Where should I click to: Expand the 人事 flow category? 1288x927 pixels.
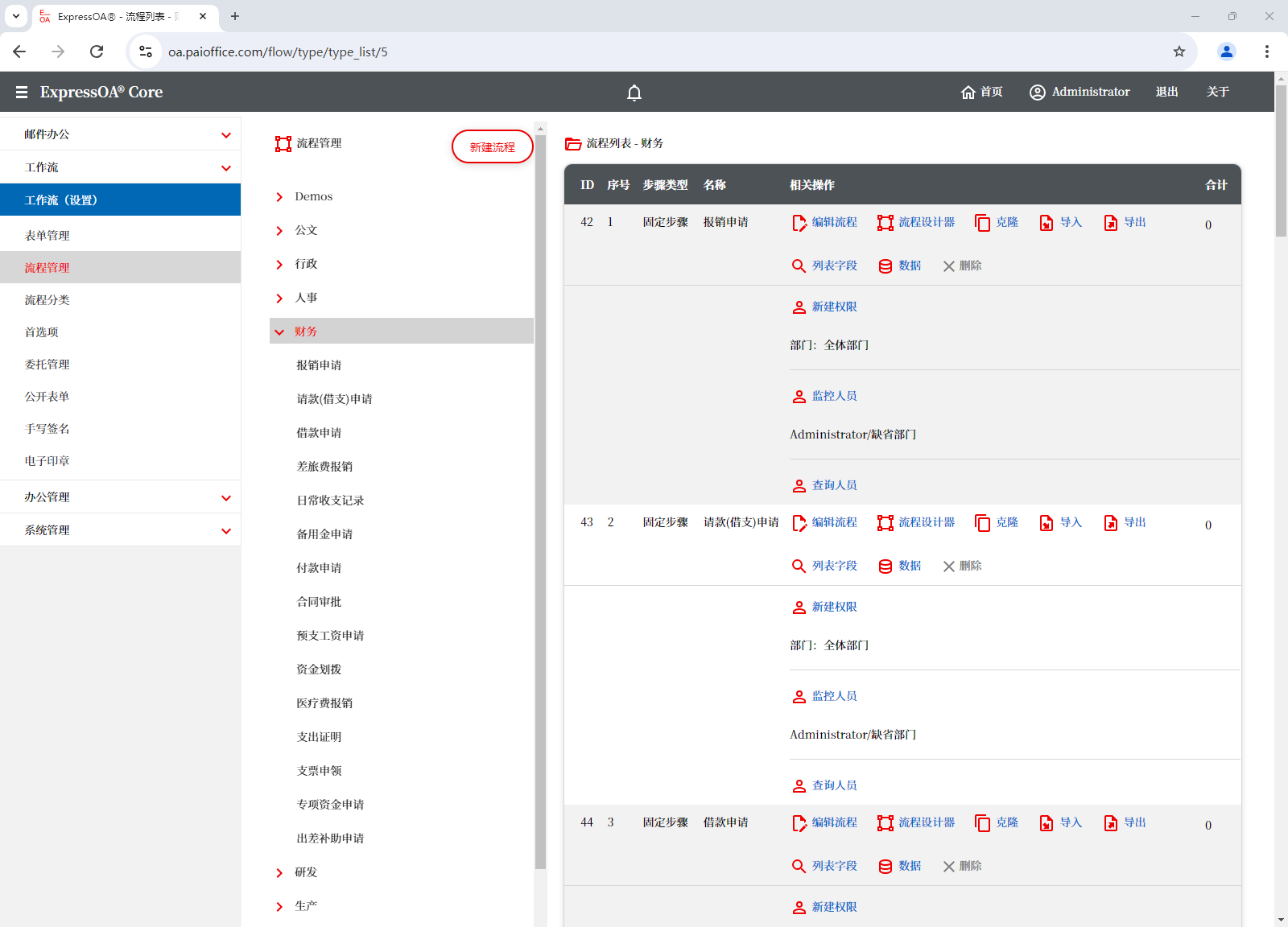(279, 299)
